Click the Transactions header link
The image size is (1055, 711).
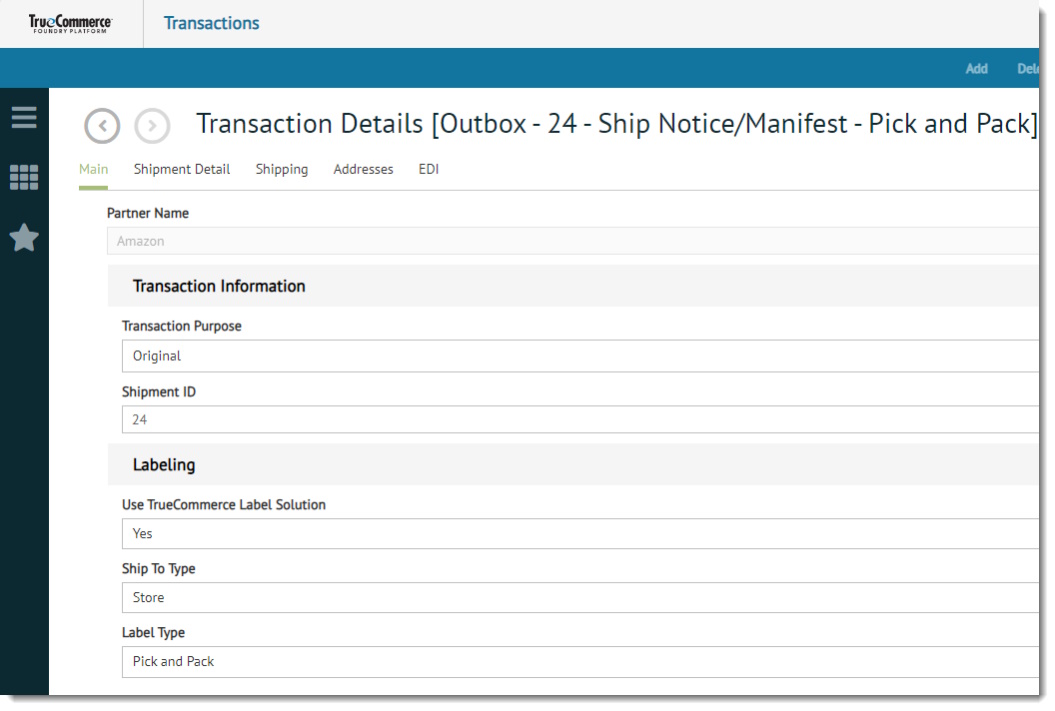[211, 23]
